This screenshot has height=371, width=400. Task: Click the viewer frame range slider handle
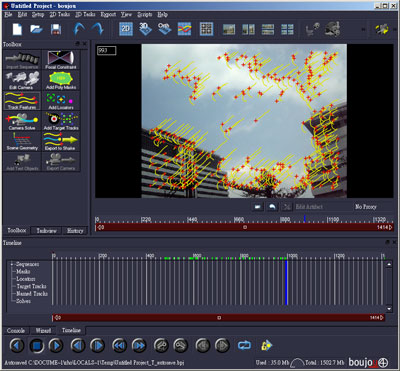(245, 227)
